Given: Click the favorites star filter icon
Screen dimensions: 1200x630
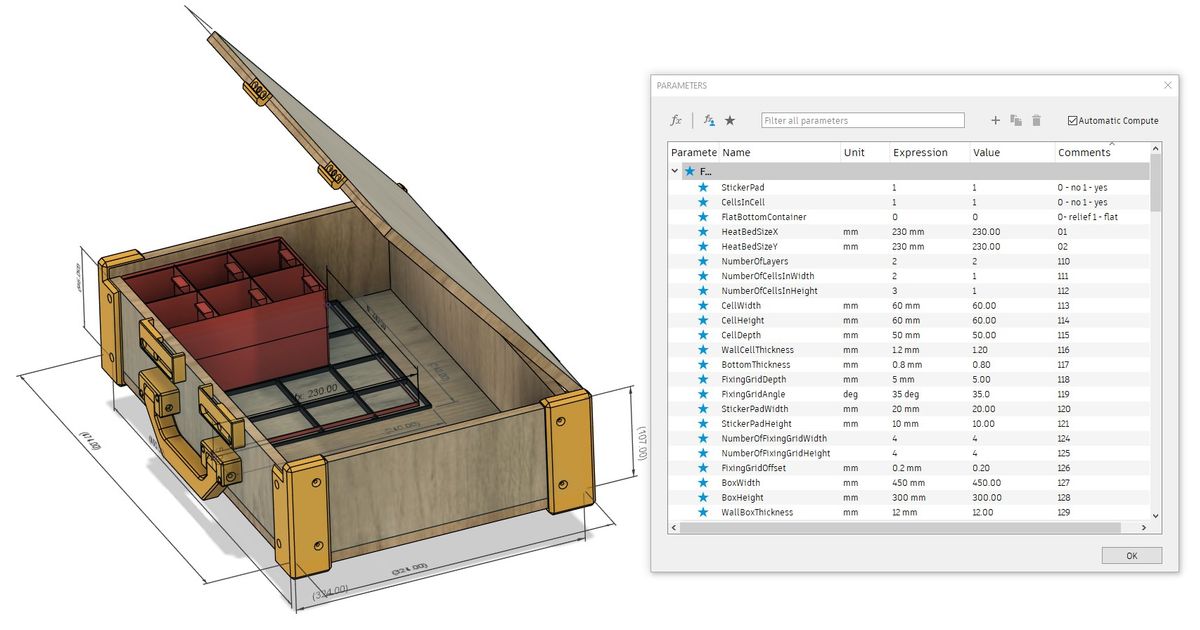Looking at the screenshot, I should tap(730, 120).
